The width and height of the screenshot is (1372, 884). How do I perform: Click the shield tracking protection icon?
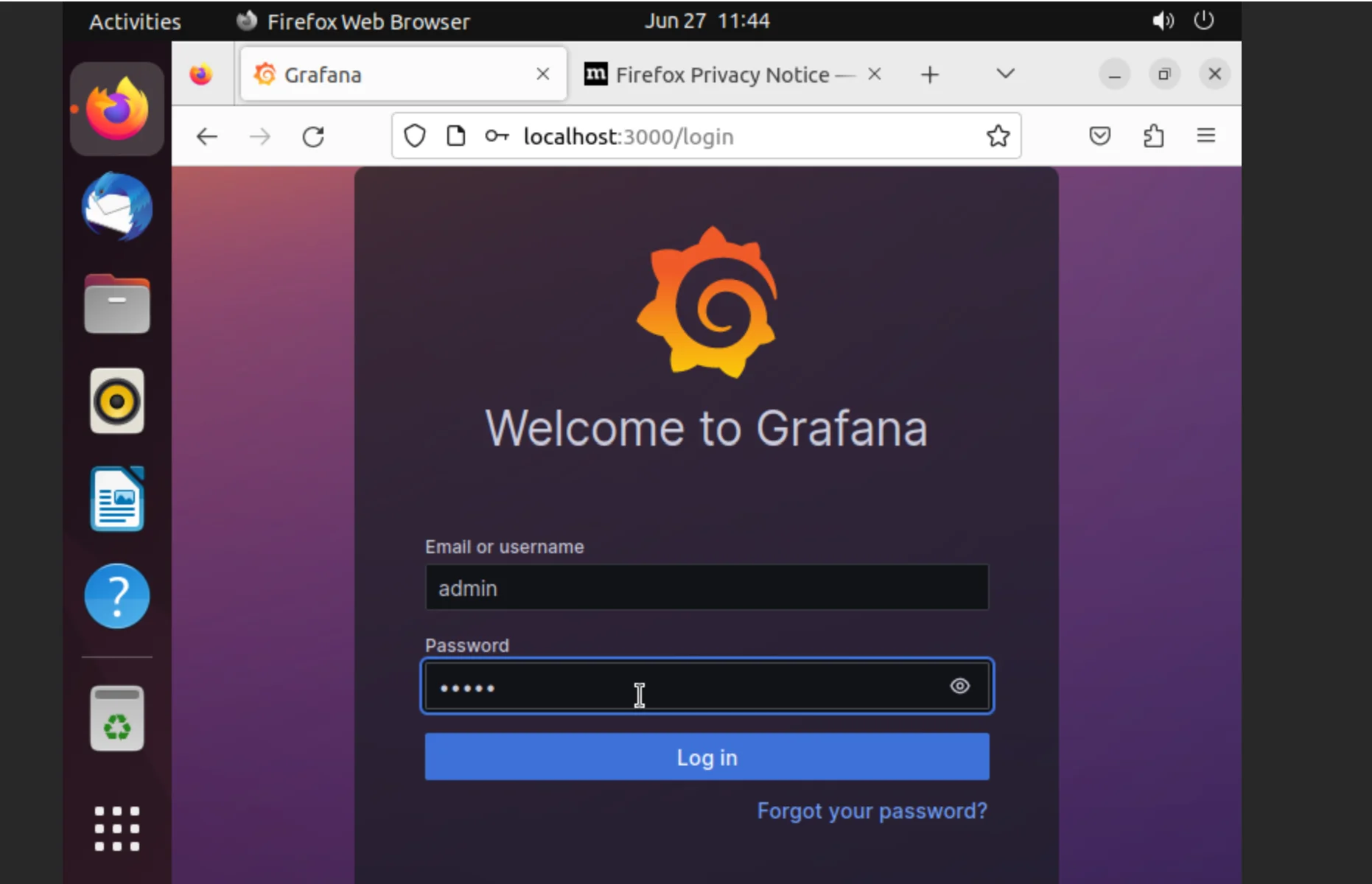[415, 136]
